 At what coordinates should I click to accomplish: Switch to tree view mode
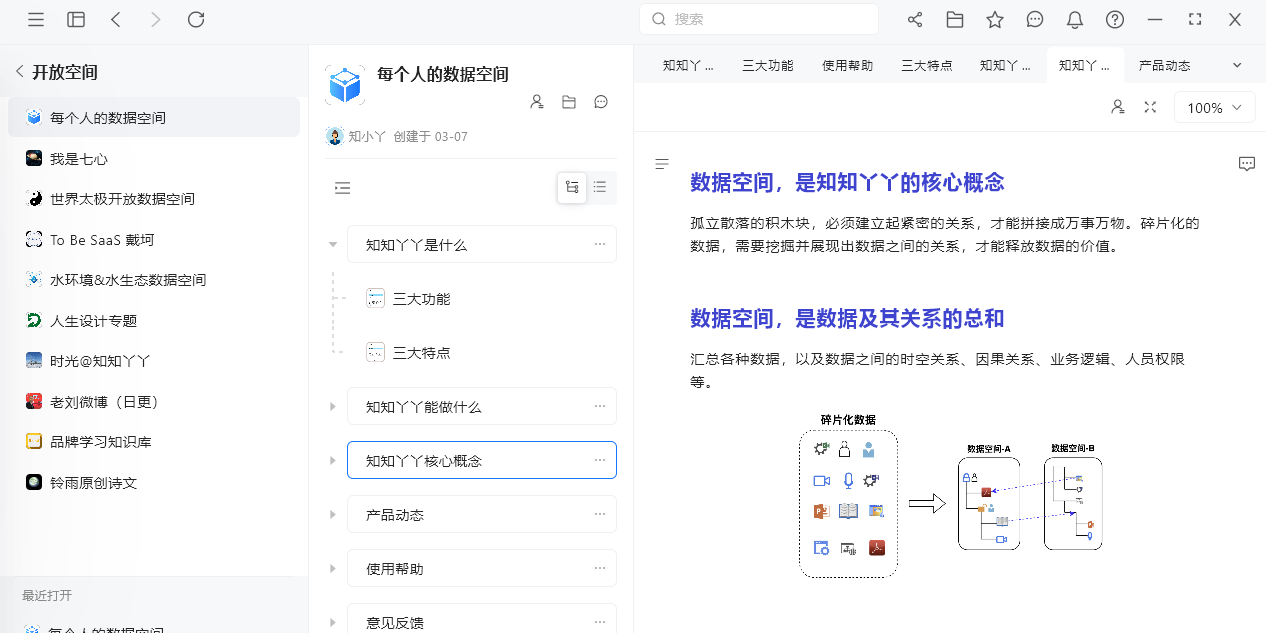572,187
